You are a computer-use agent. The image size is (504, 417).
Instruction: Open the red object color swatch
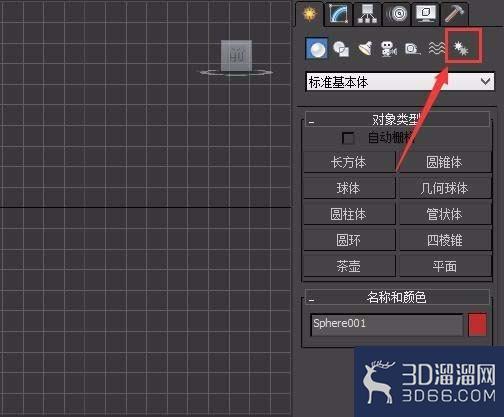tap(477, 324)
